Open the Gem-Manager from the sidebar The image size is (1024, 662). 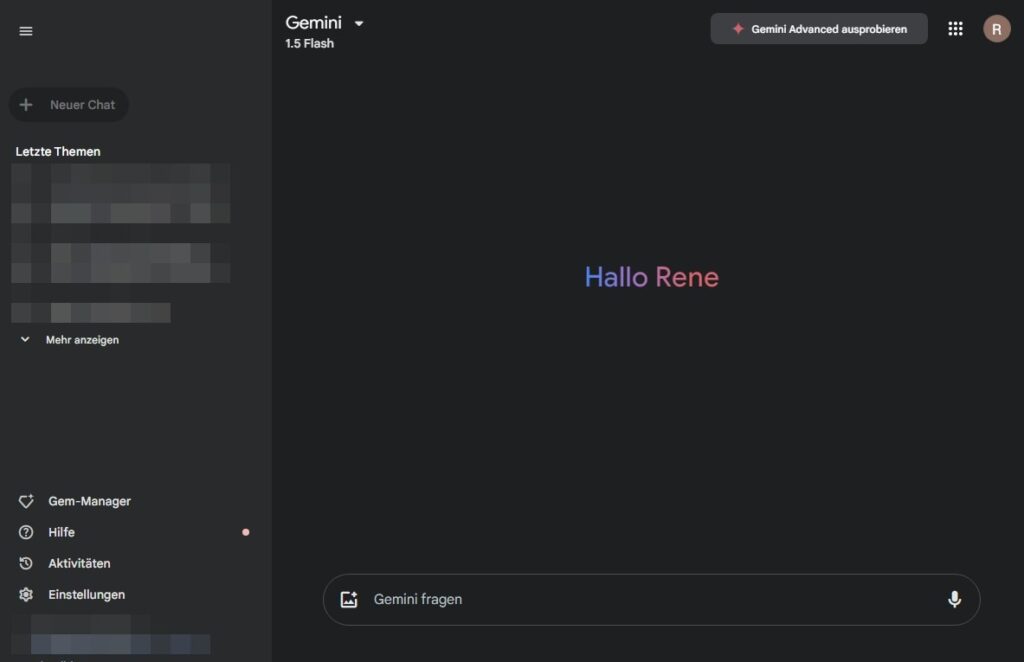click(89, 501)
